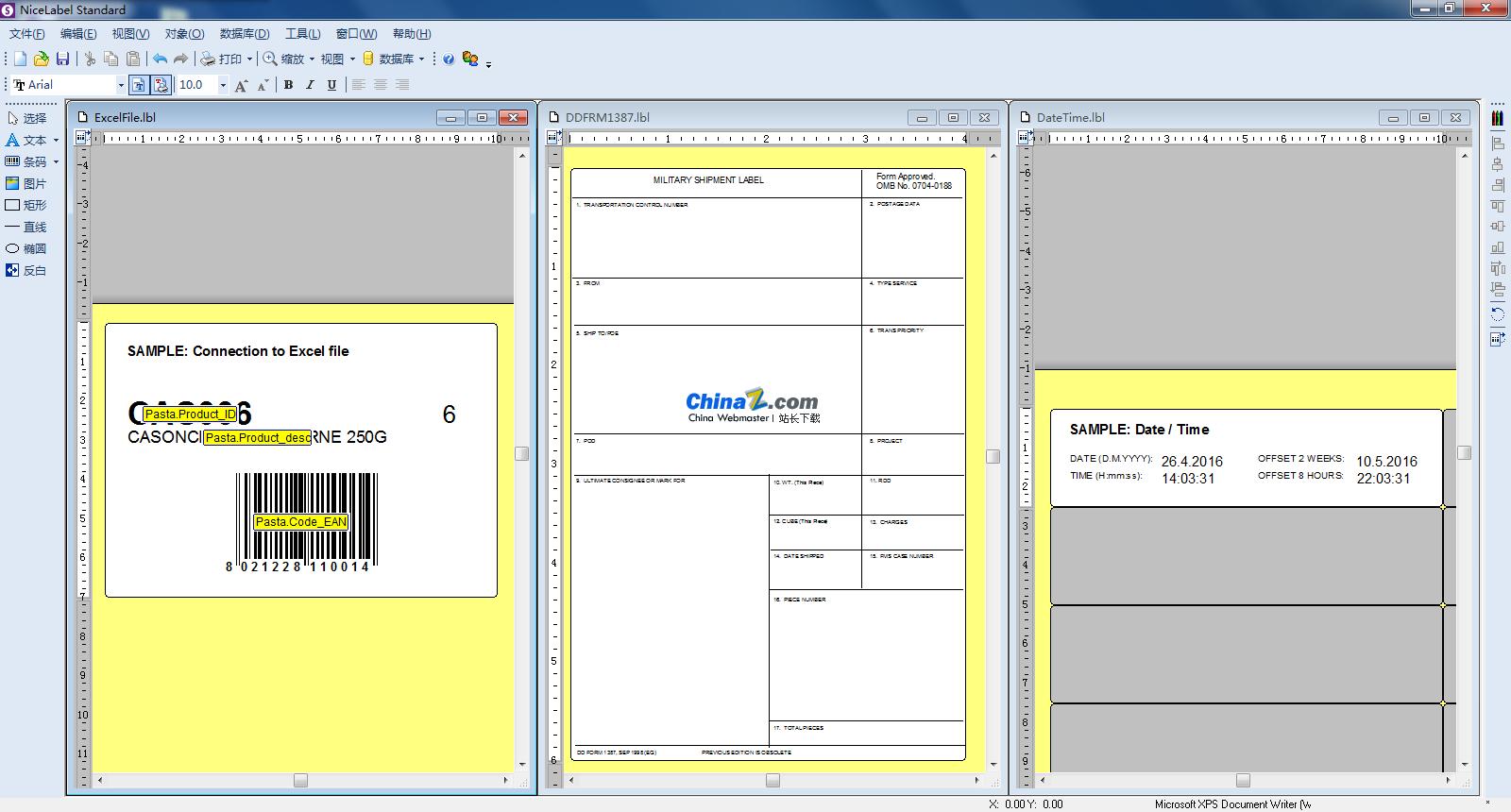Click the rotate object icon
The width and height of the screenshot is (1511, 812).
click(1497, 313)
